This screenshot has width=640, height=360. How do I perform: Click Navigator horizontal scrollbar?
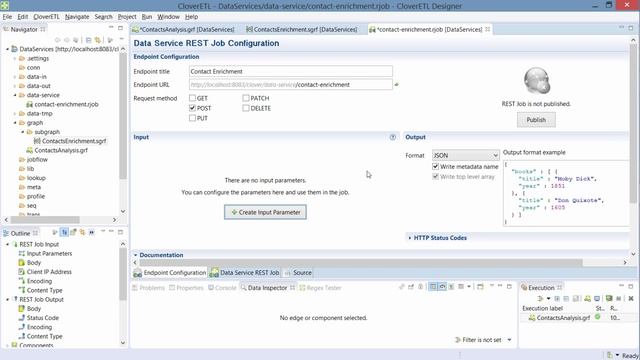(x=45, y=220)
